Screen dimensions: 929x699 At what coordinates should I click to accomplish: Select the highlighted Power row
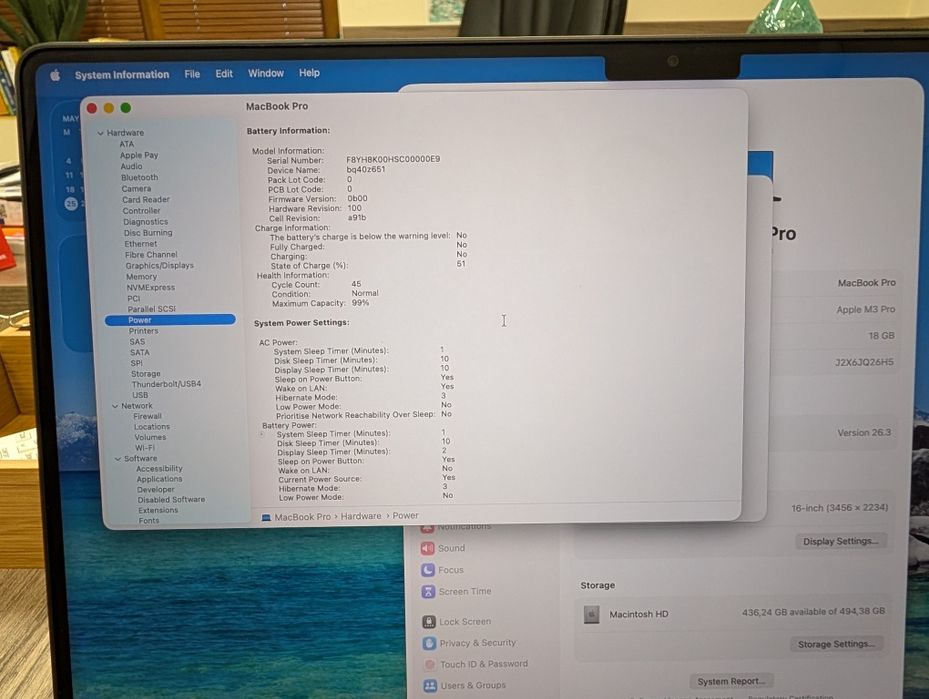coord(170,320)
